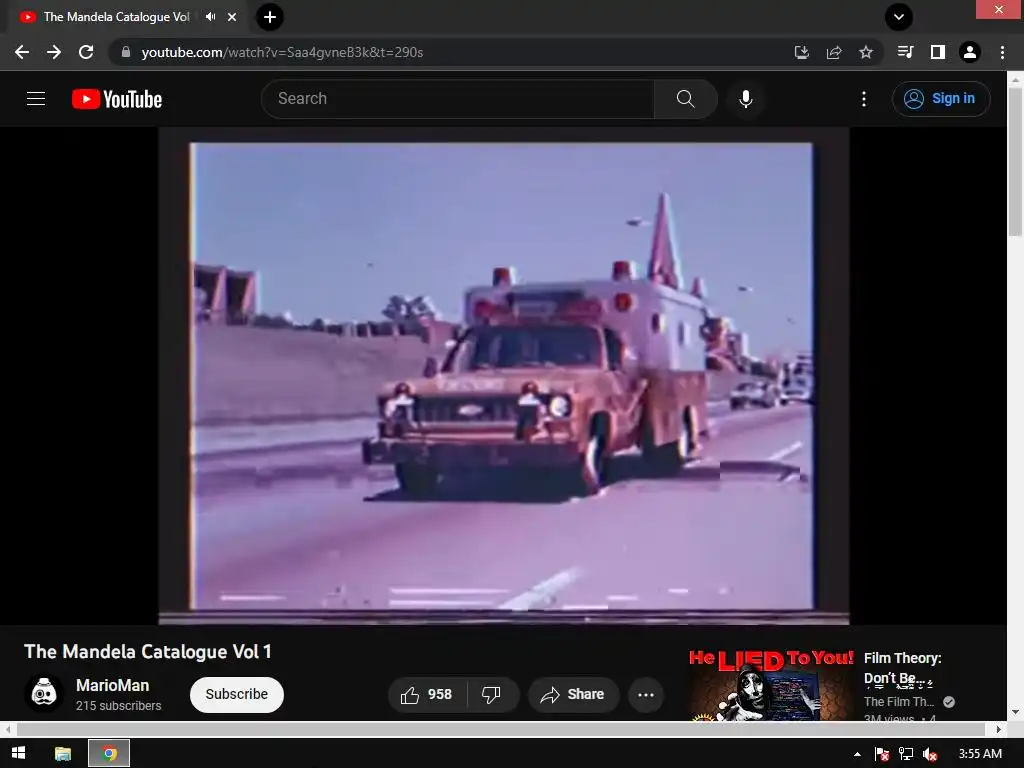1024x768 pixels.
Task: Click the 3:55 AM taskbar clock
Action: (980, 754)
